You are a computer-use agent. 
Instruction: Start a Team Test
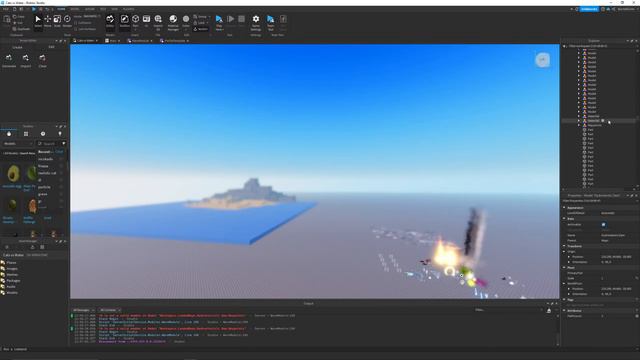click(x=270, y=22)
